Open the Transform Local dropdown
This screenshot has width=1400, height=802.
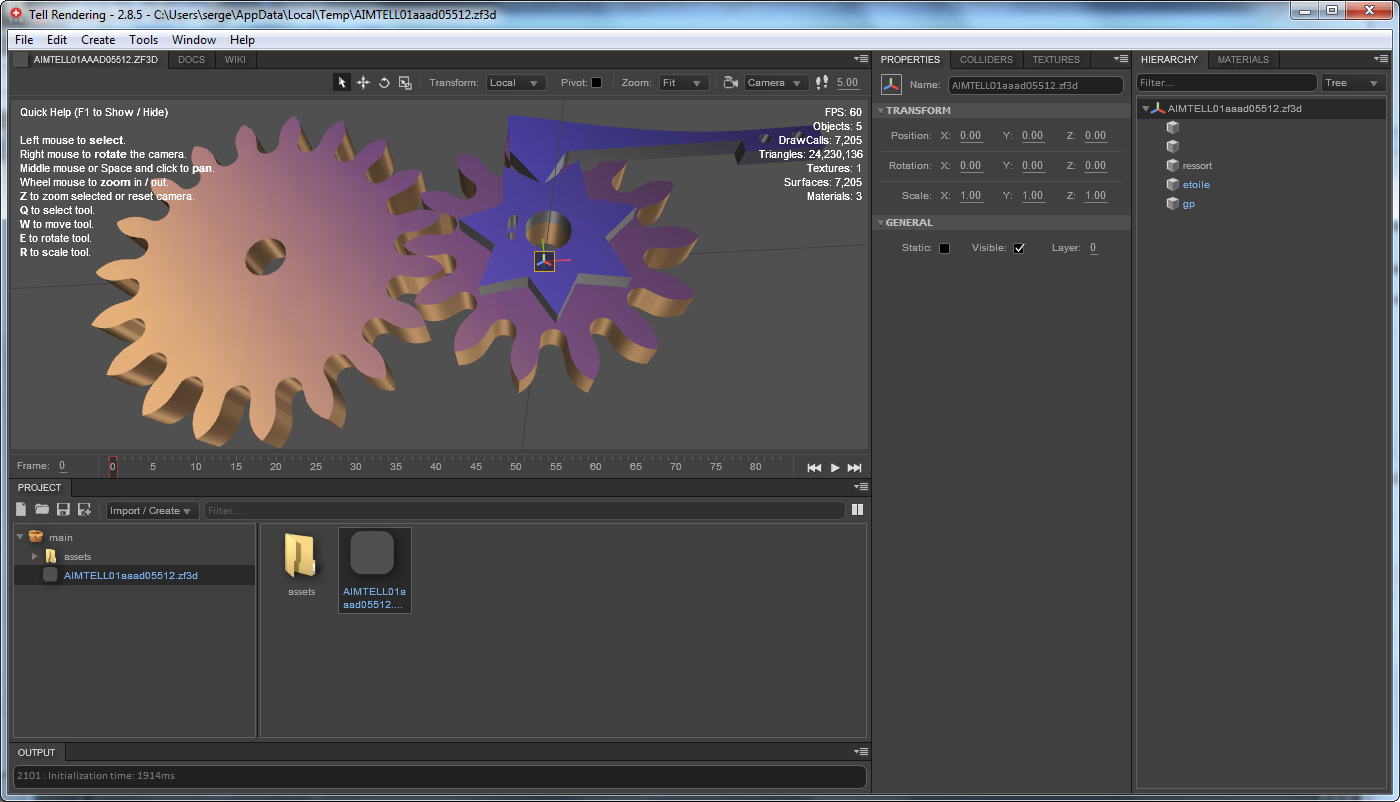pyautogui.click(x=516, y=83)
